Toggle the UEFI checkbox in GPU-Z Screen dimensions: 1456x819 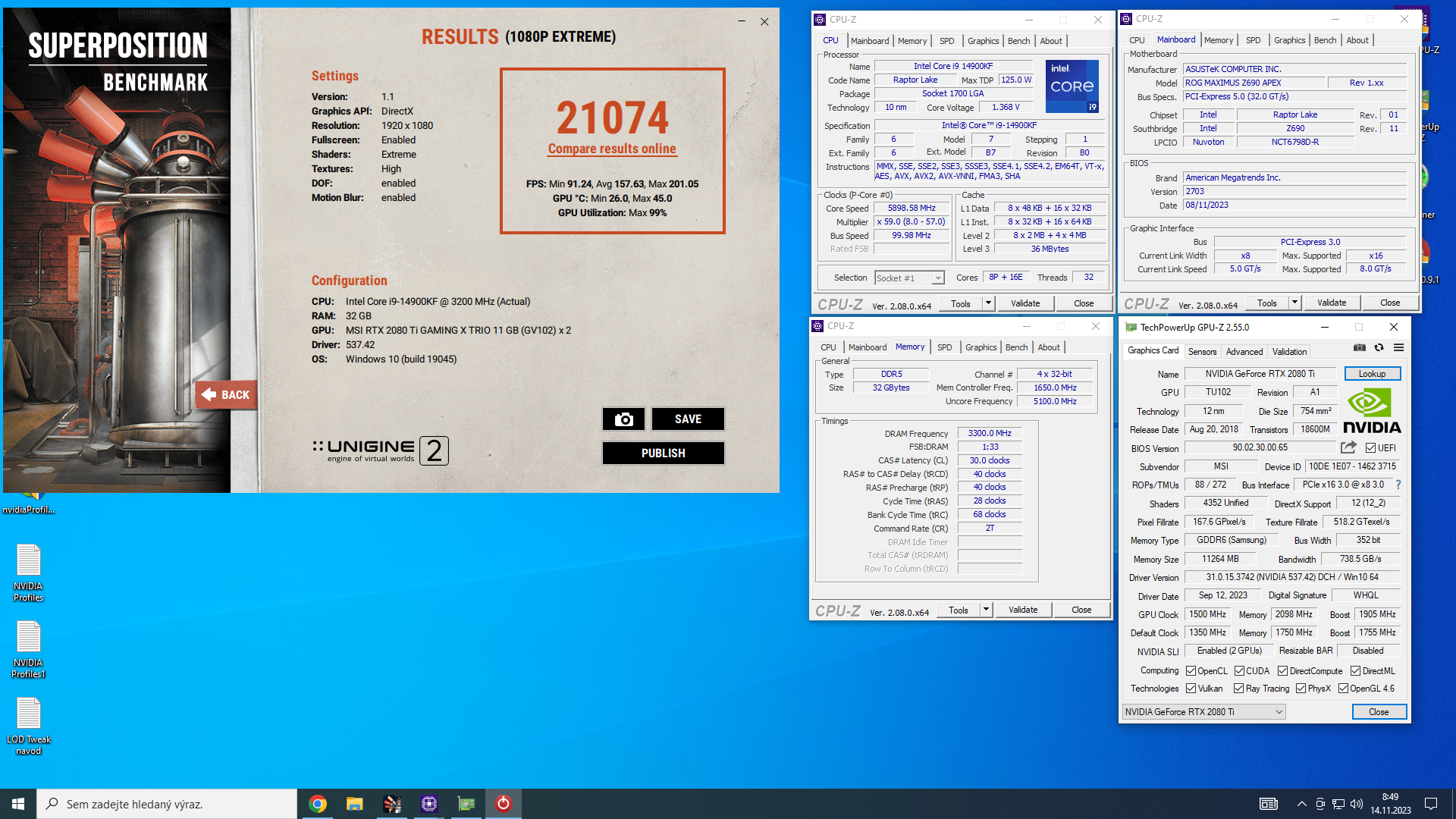click(1370, 448)
